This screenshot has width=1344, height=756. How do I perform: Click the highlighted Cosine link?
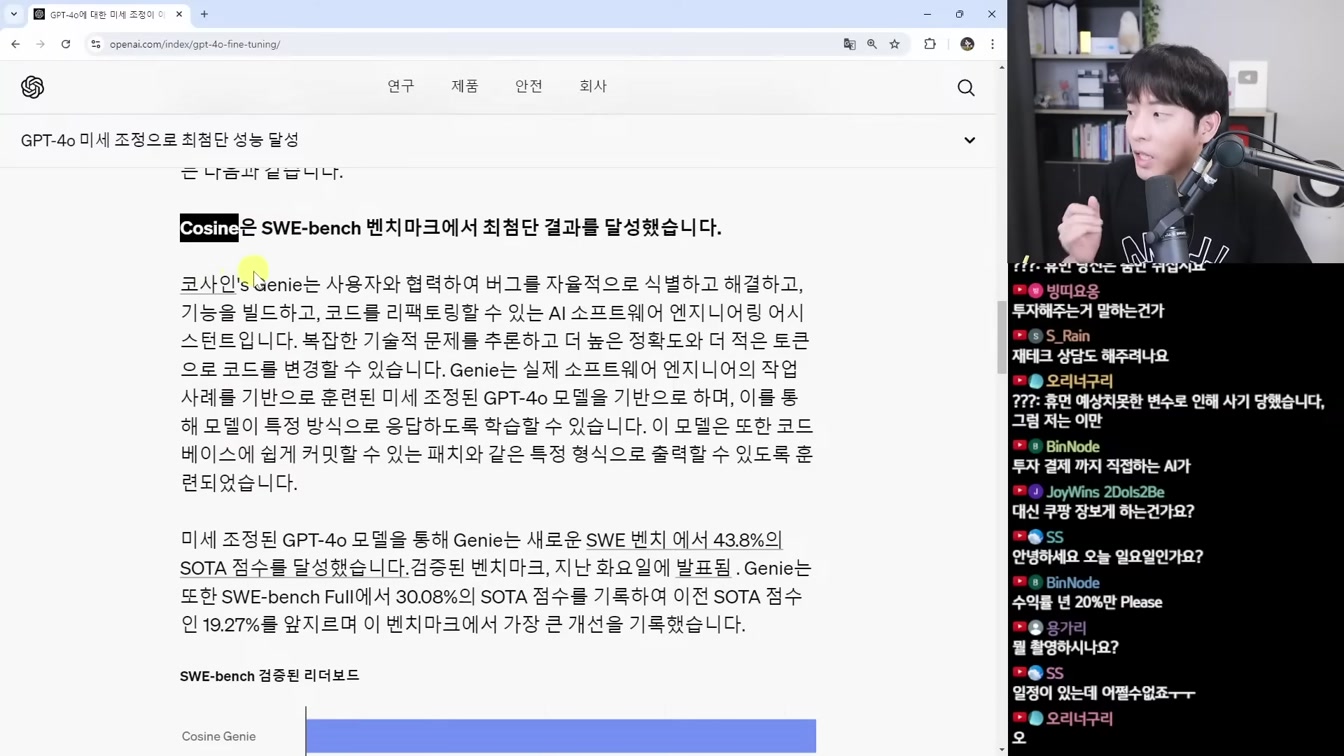209,228
